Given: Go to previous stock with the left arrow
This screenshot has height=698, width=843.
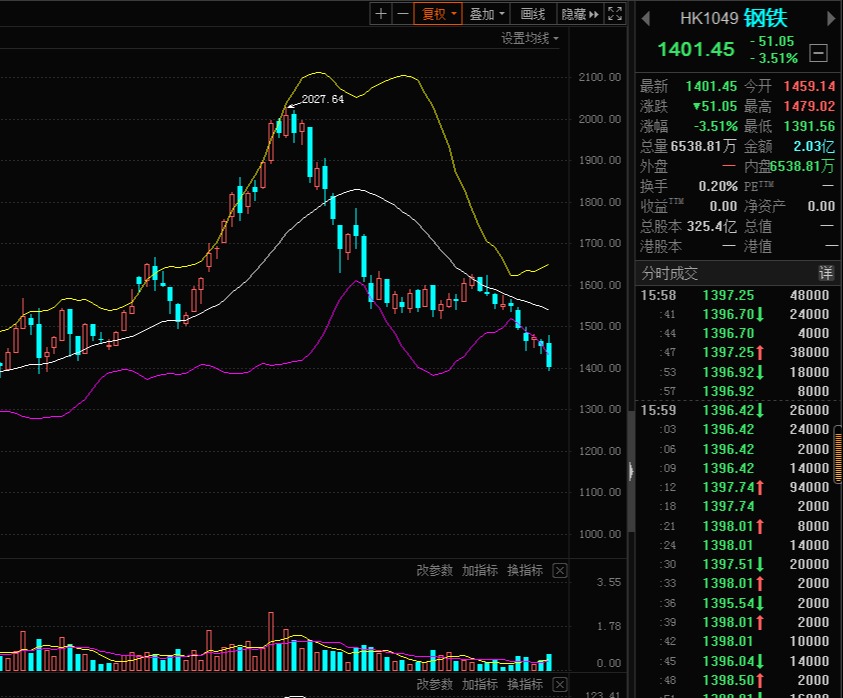Looking at the screenshot, I should [646, 19].
